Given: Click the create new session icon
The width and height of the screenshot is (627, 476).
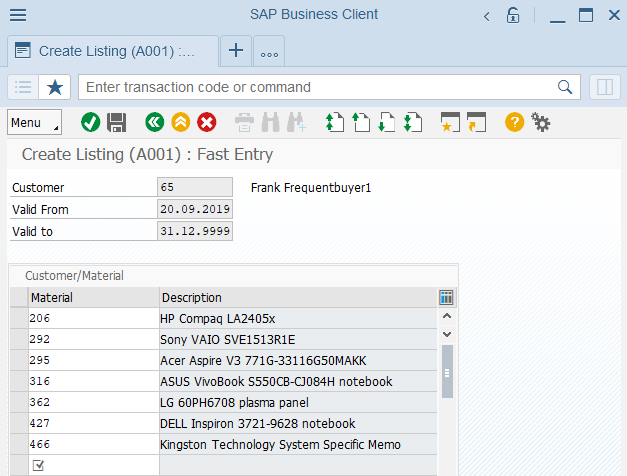Looking at the screenshot, I should [x=450, y=122].
